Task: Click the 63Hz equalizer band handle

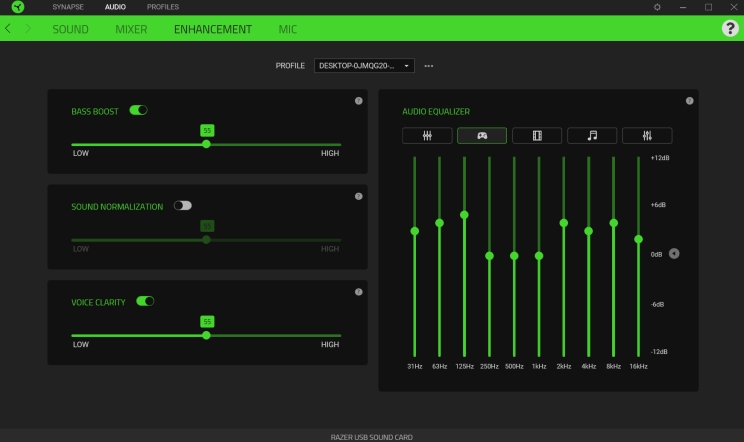Action: point(439,223)
